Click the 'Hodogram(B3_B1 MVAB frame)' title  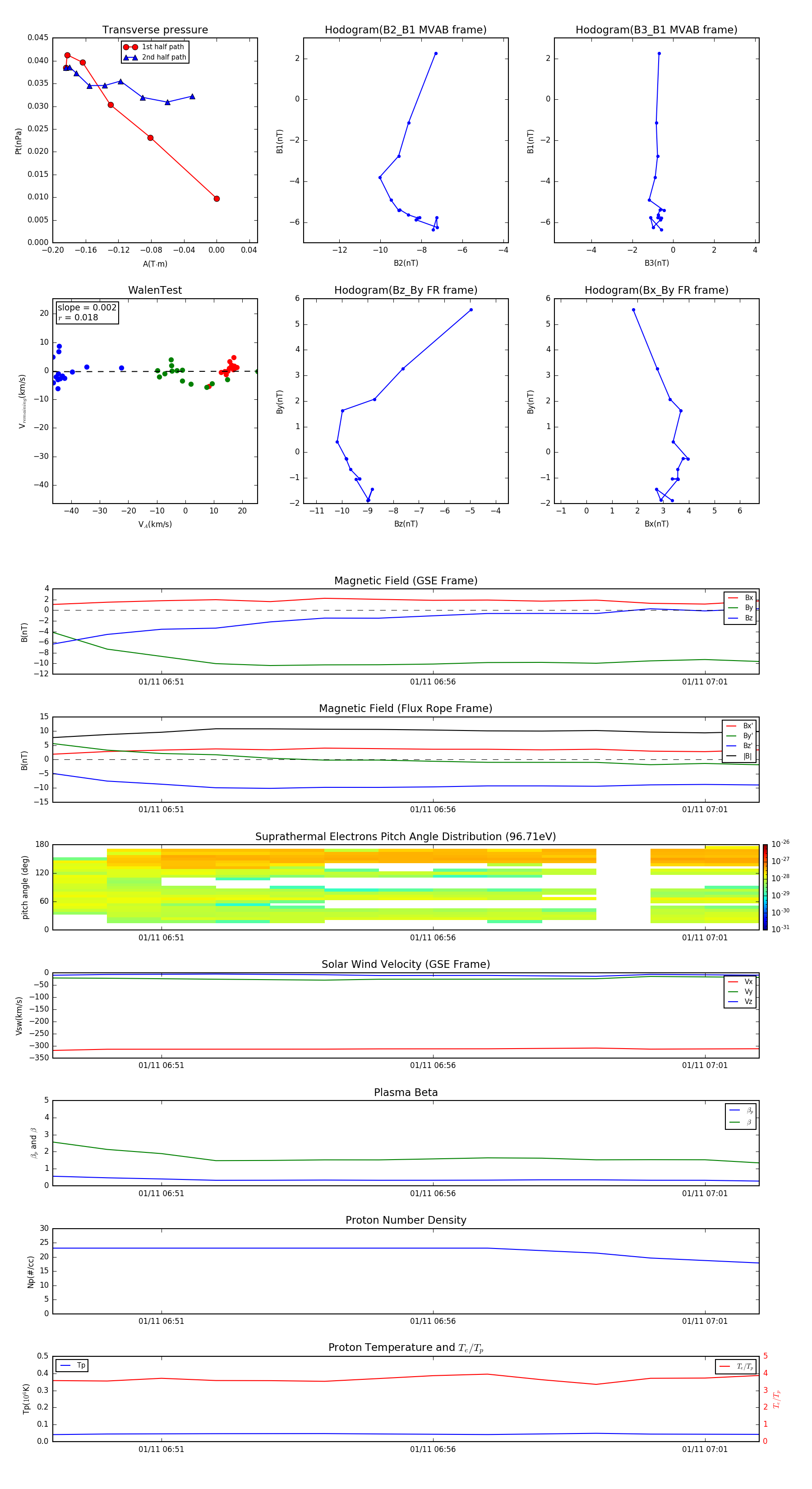(656, 29)
